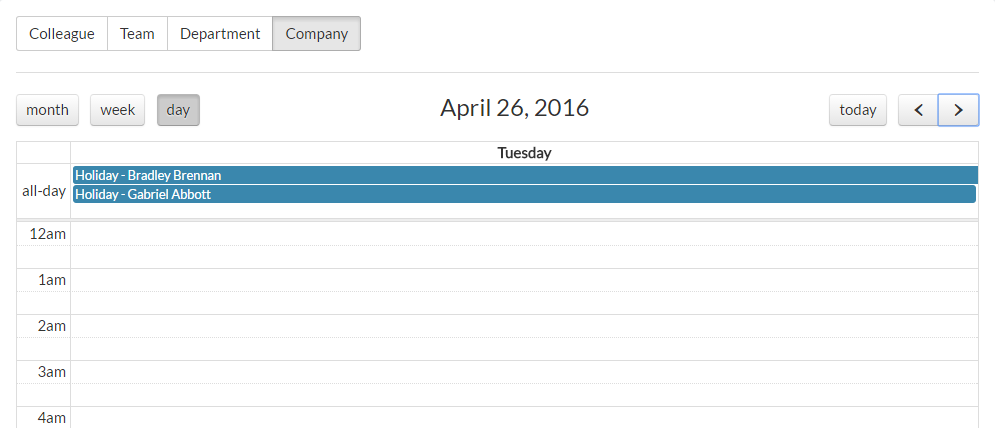Jump to today's date

[858, 110]
